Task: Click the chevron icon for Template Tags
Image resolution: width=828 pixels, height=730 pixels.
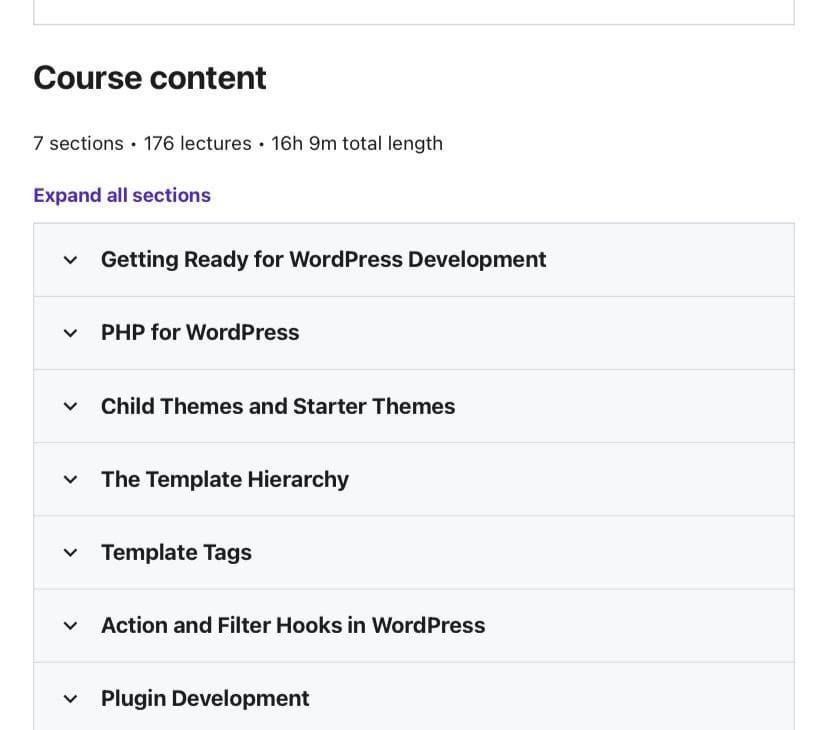Action: click(x=70, y=553)
